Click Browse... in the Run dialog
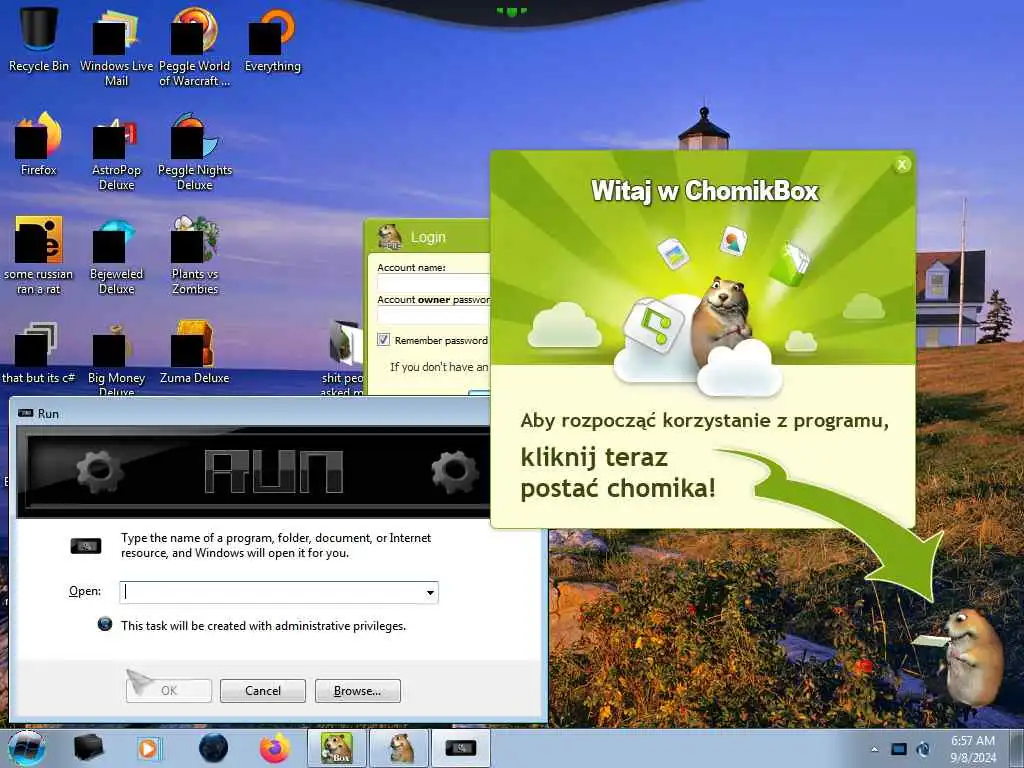The width and height of the screenshot is (1024, 768). click(357, 690)
